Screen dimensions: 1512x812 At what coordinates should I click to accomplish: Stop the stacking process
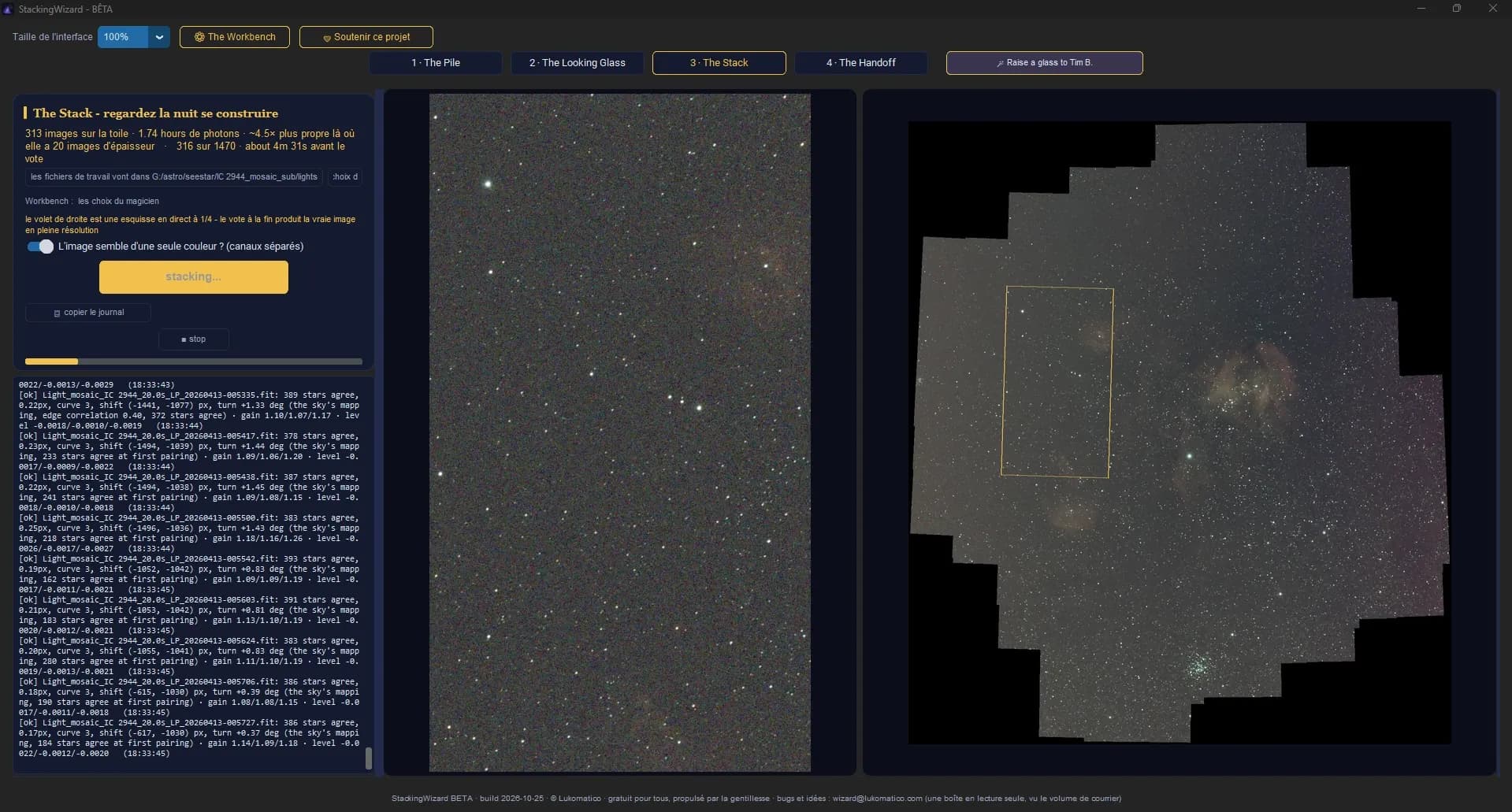(194, 339)
